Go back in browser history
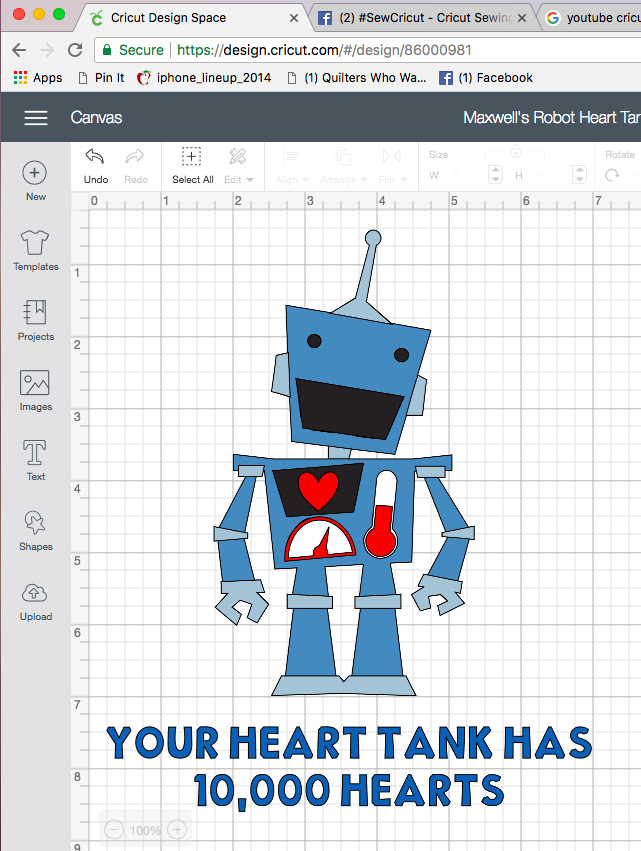The image size is (641, 851). pos(19,50)
